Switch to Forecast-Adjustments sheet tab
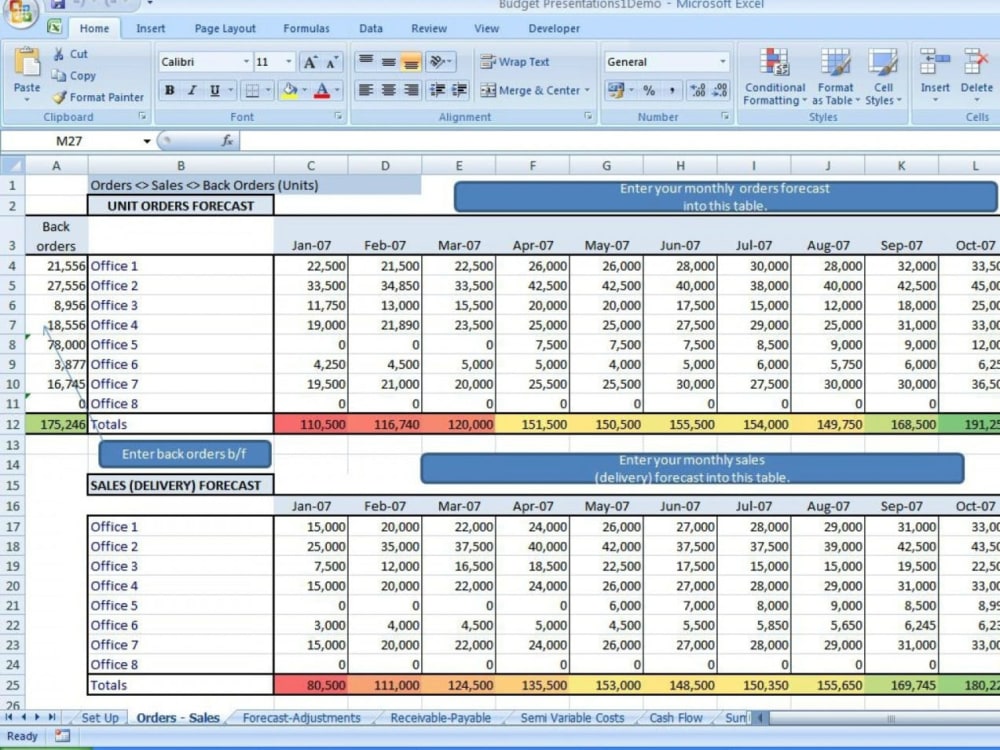This screenshot has height=750, width=1000. 302,717
